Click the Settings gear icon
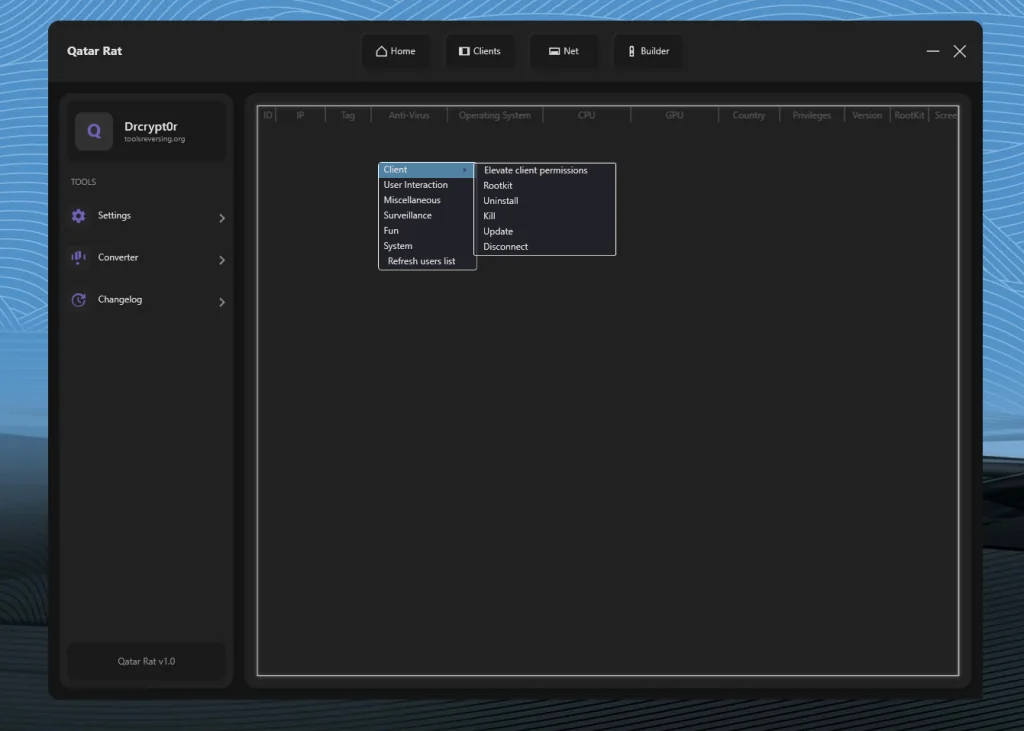The width and height of the screenshot is (1024, 731). (x=79, y=216)
